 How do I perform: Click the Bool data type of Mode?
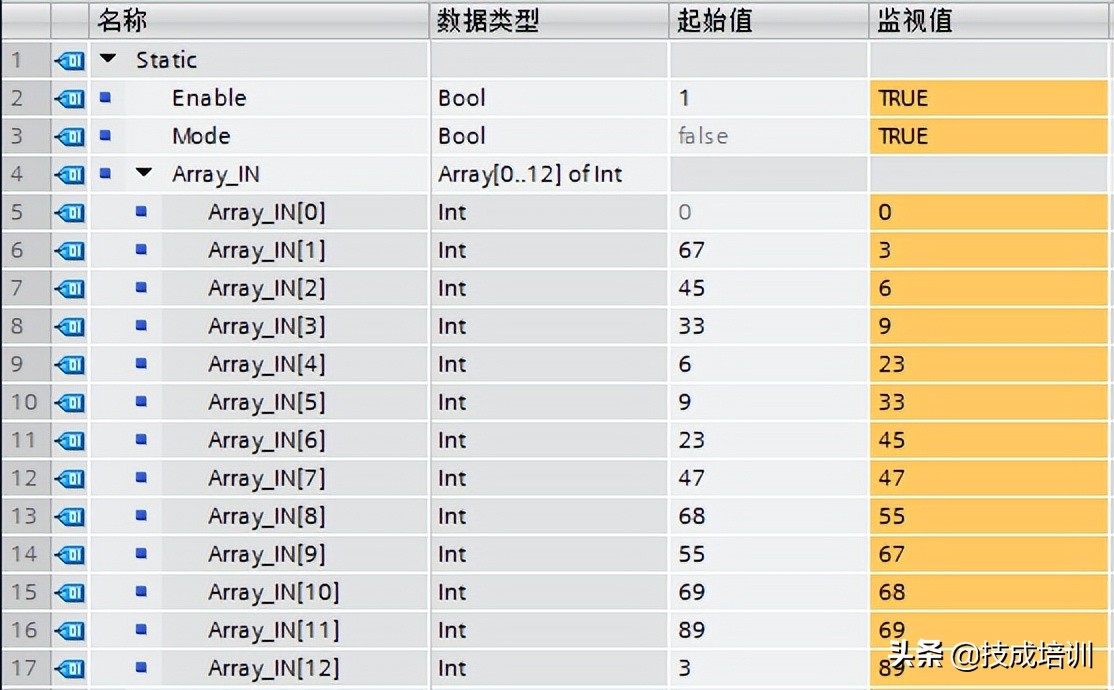click(x=462, y=136)
